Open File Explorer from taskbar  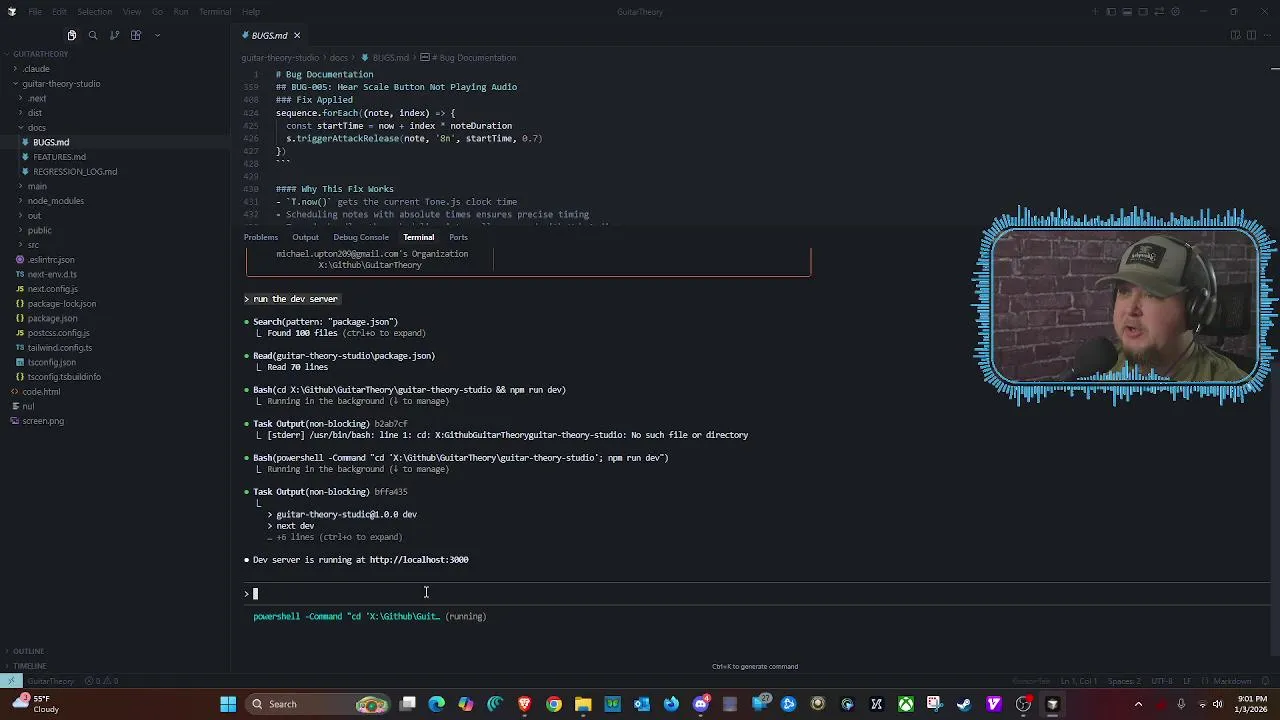583,704
